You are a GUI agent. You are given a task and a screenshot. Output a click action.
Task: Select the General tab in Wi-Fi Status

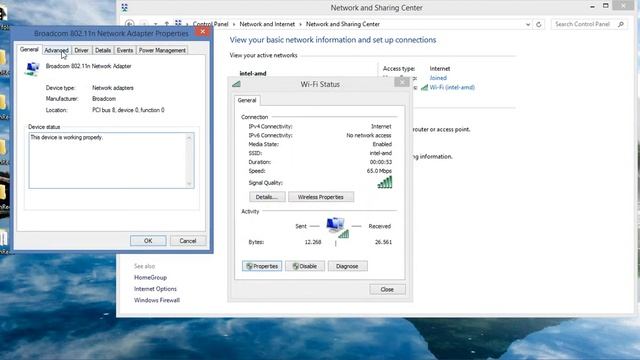pyautogui.click(x=247, y=100)
